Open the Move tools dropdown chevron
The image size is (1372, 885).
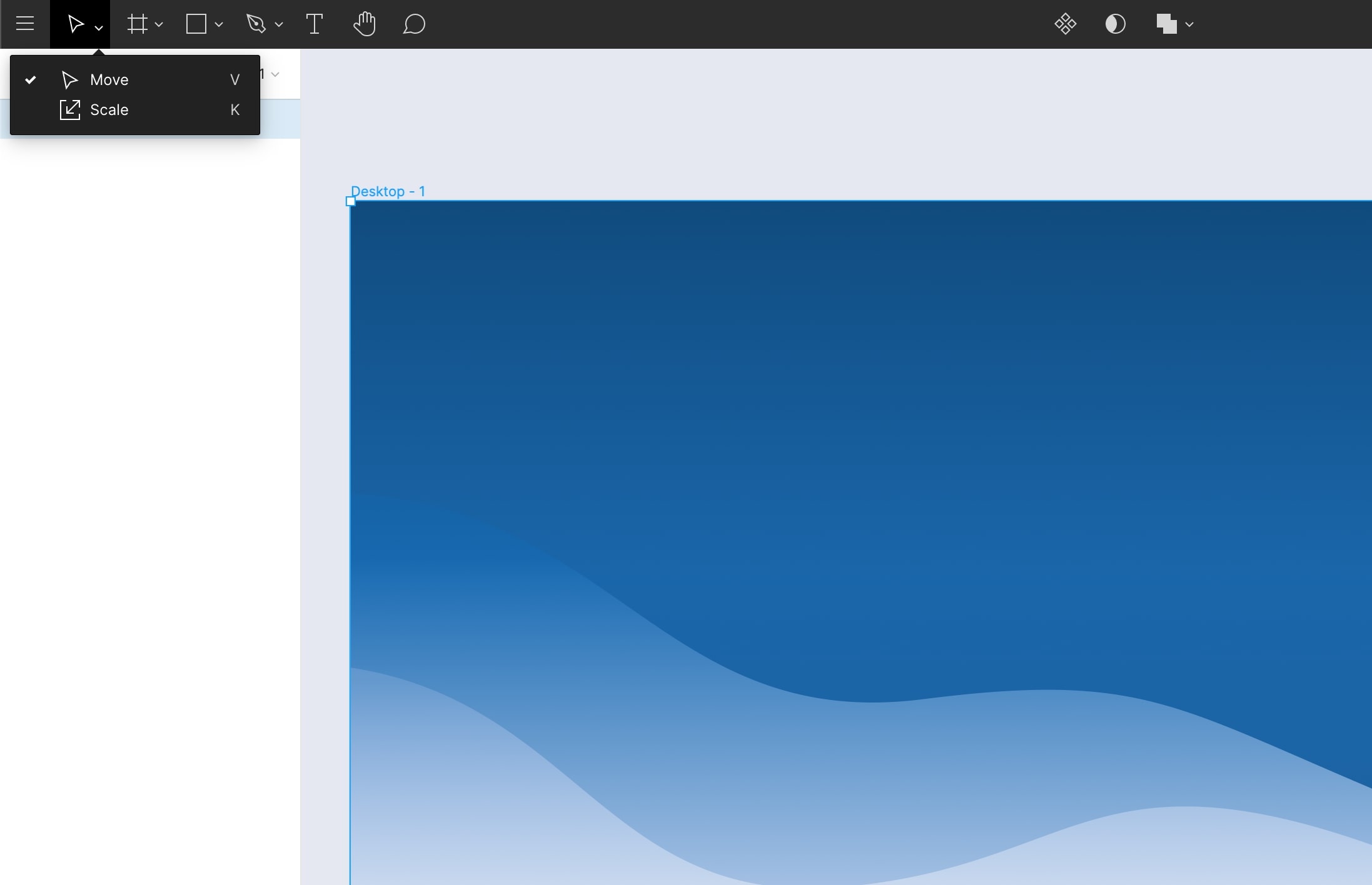[x=99, y=27]
